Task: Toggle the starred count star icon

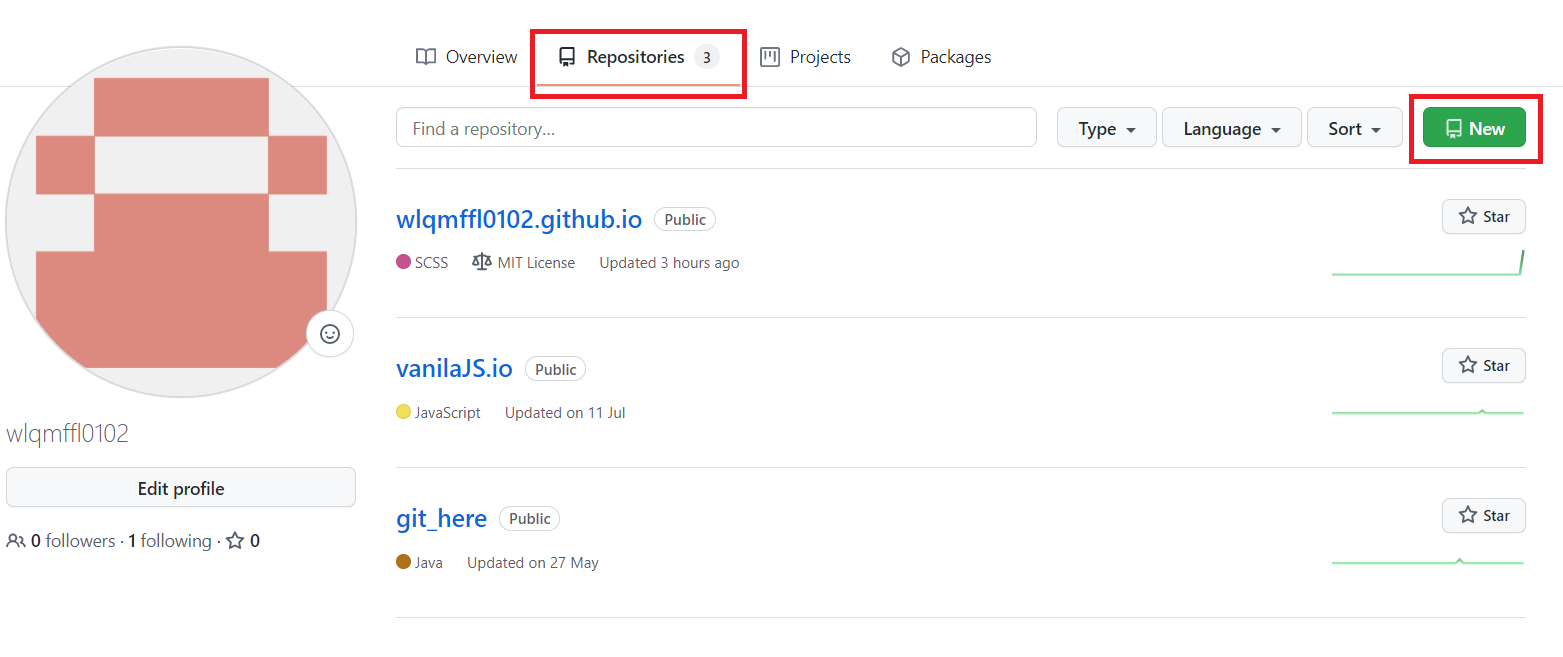Action: (233, 540)
